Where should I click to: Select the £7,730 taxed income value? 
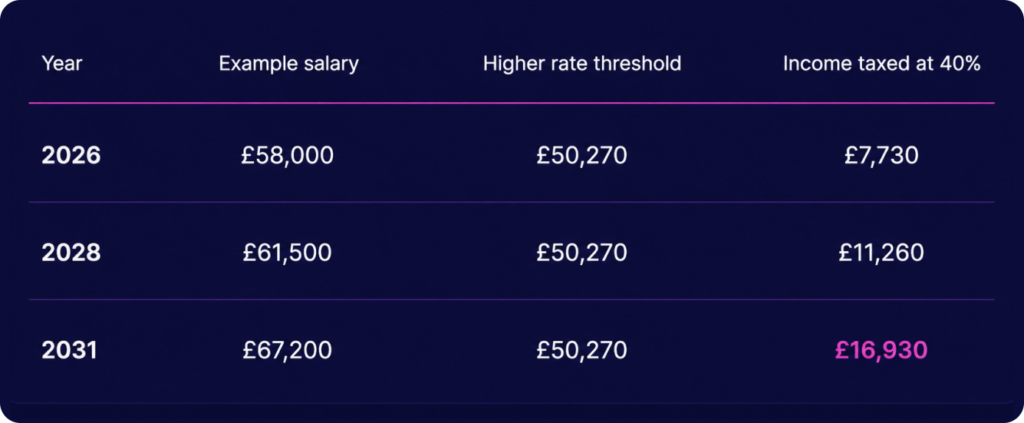point(882,155)
